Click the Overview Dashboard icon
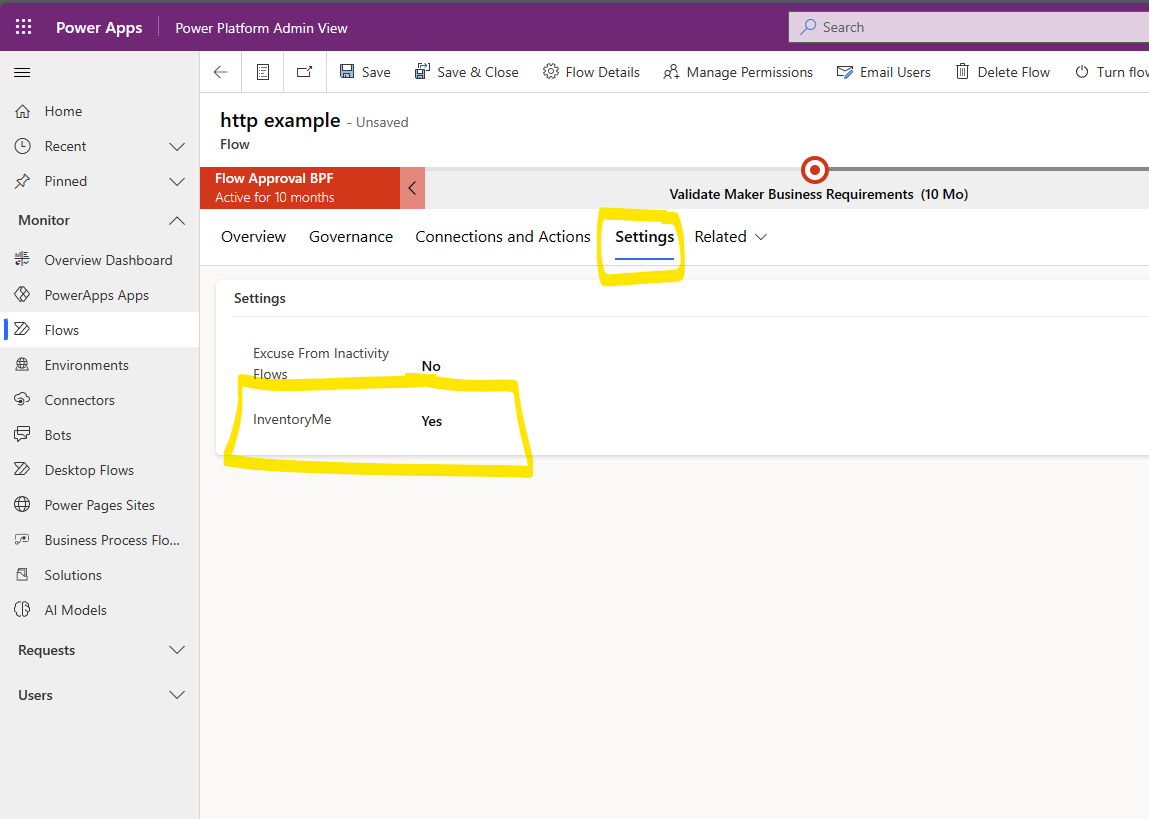The height and width of the screenshot is (819, 1149). 23,259
